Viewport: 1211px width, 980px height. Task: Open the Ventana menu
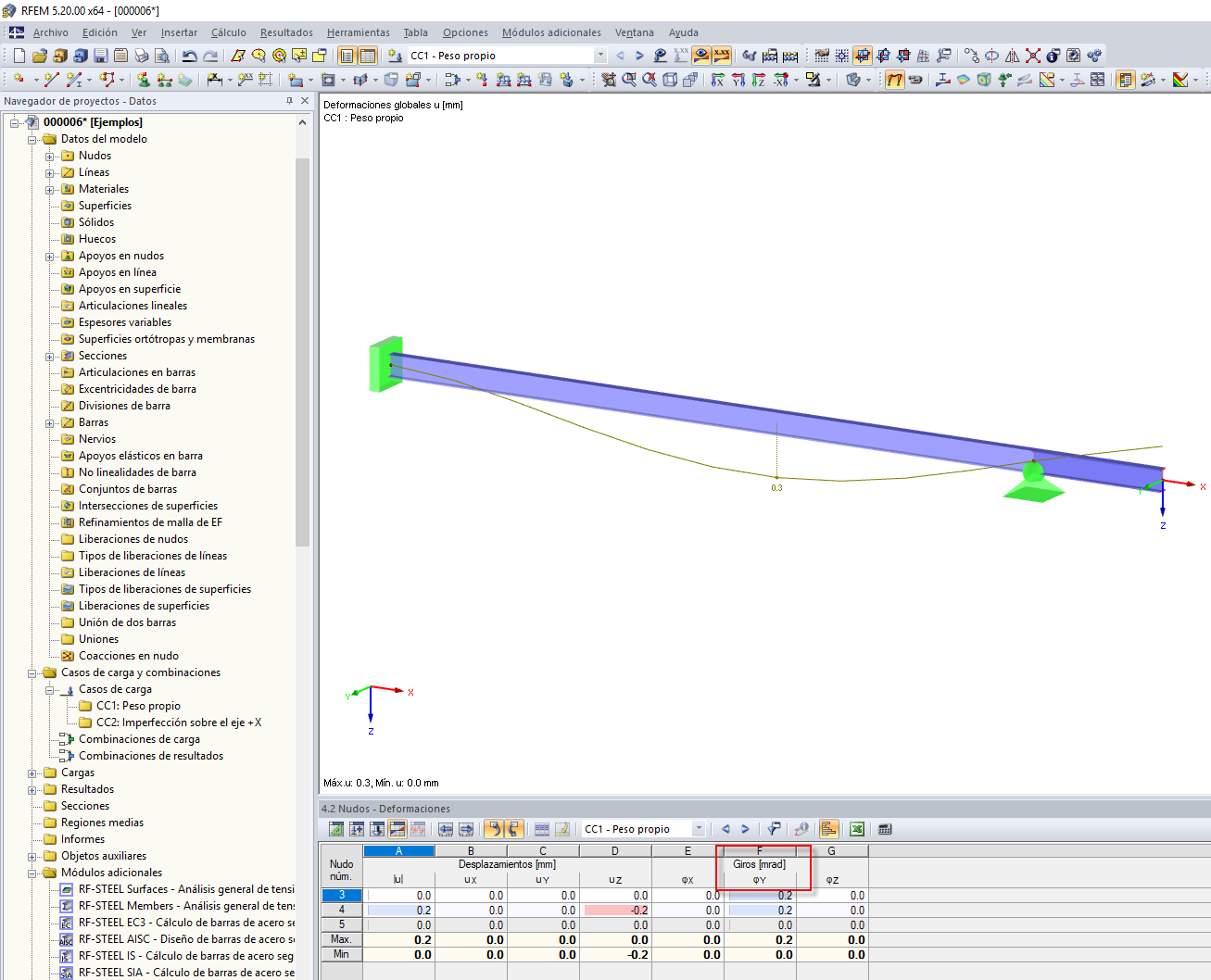[x=635, y=32]
